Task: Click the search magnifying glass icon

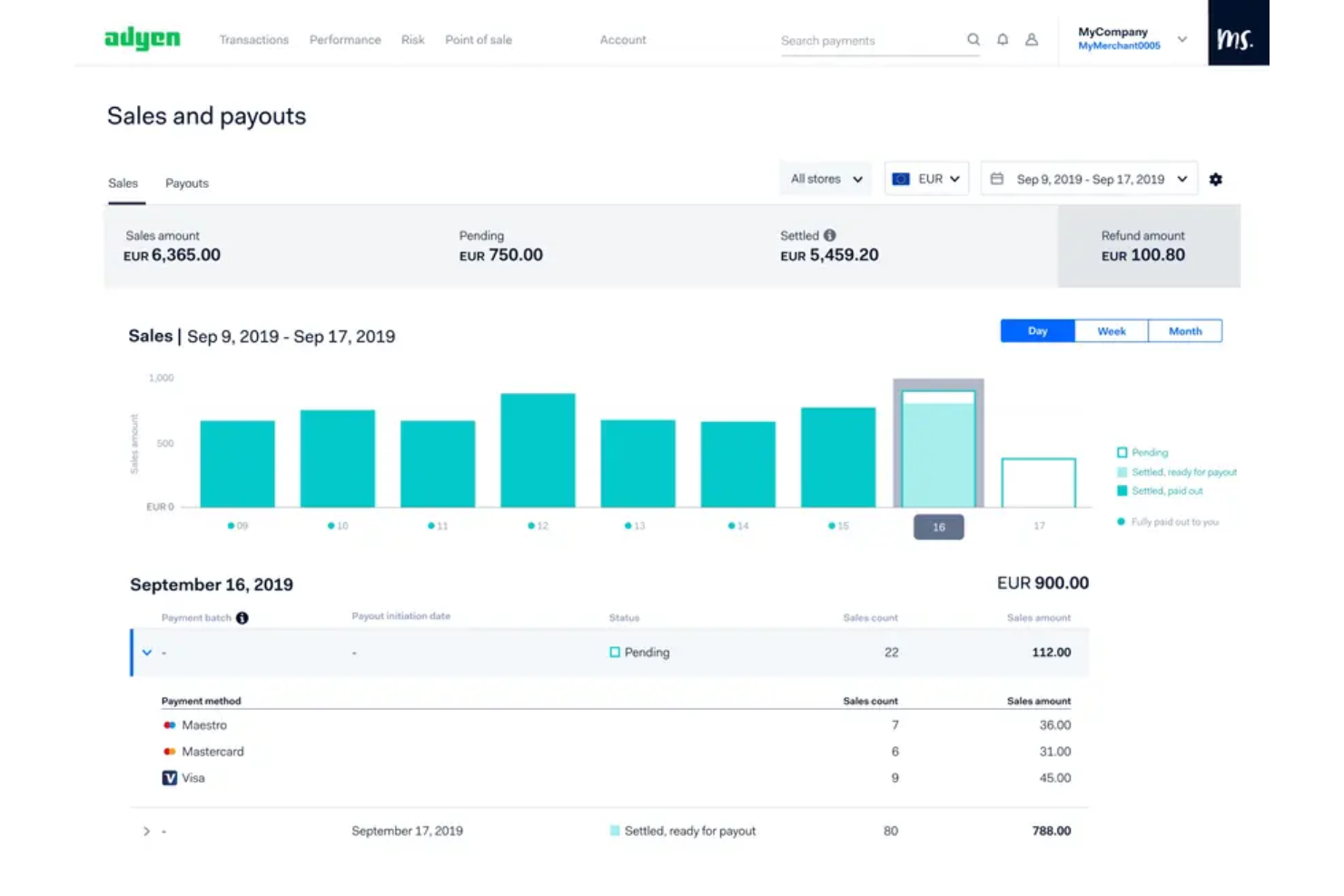Action: pyautogui.click(x=973, y=40)
